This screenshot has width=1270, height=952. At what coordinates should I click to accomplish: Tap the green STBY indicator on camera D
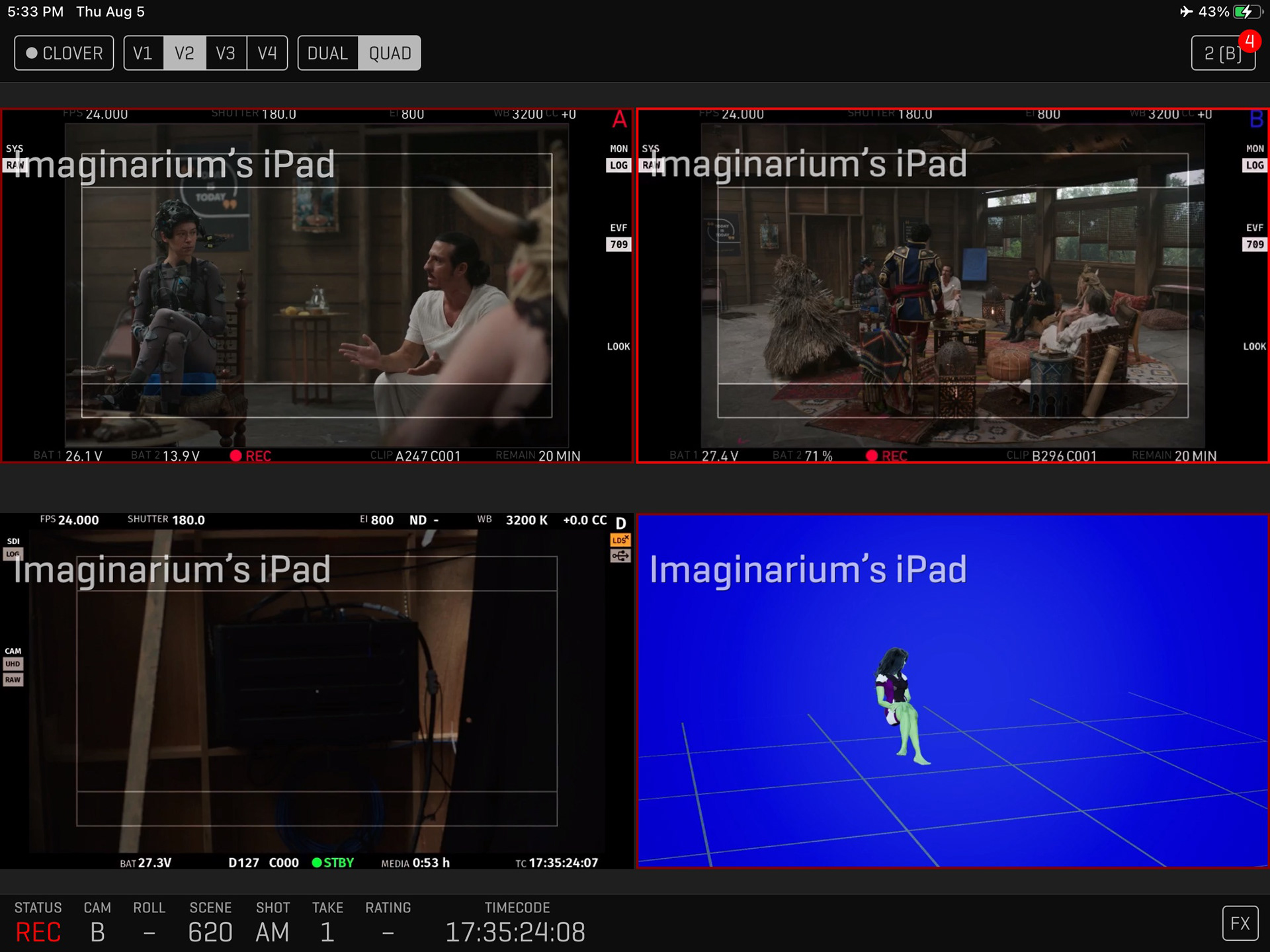[333, 863]
